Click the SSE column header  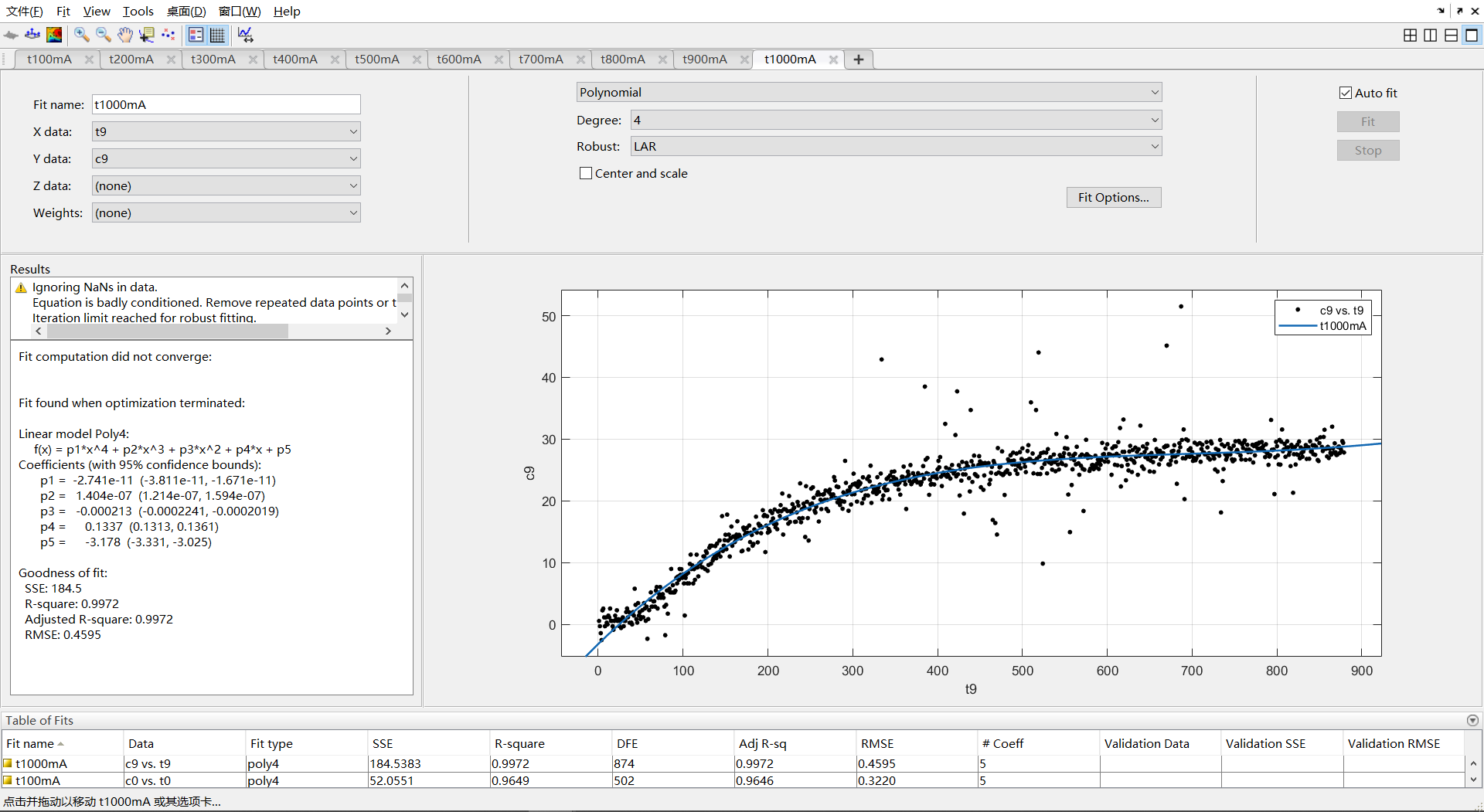click(x=428, y=743)
